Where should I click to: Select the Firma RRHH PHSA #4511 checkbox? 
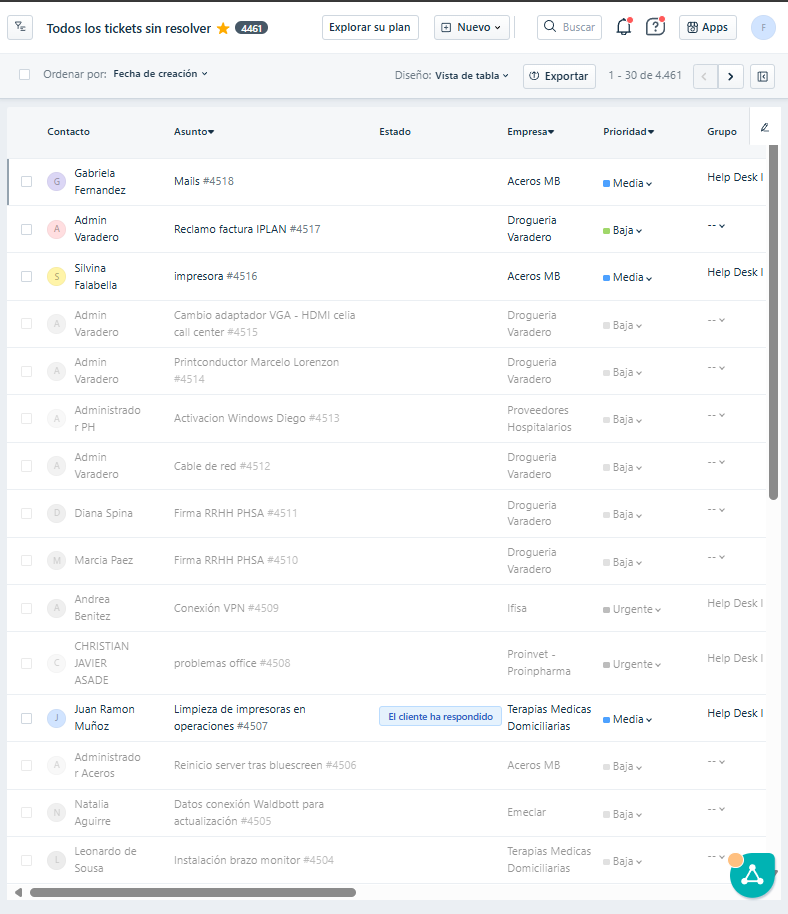tap(26, 513)
